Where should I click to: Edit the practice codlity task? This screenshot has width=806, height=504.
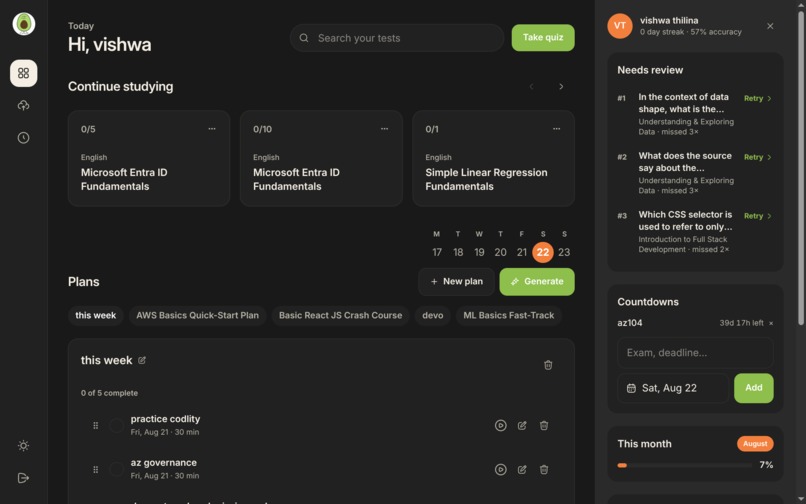(522, 425)
